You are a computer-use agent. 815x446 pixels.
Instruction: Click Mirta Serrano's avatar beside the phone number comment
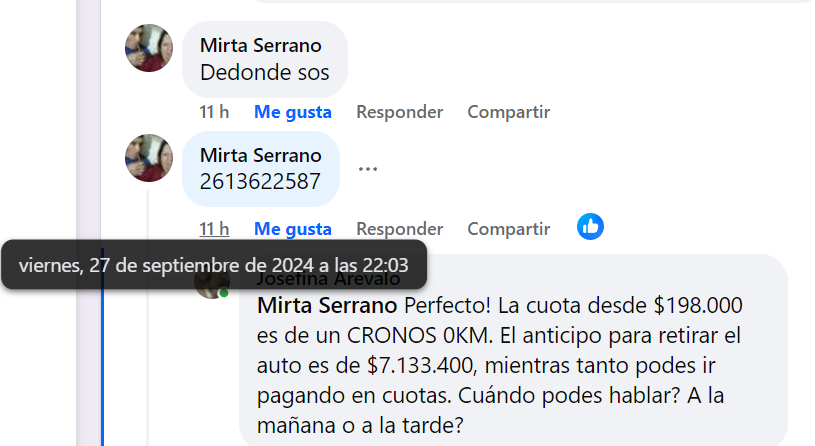[x=149, y=158]
